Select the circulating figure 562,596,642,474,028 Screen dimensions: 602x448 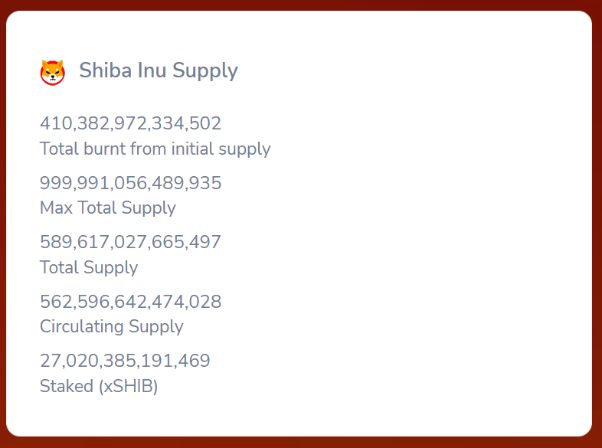[130, 301]
